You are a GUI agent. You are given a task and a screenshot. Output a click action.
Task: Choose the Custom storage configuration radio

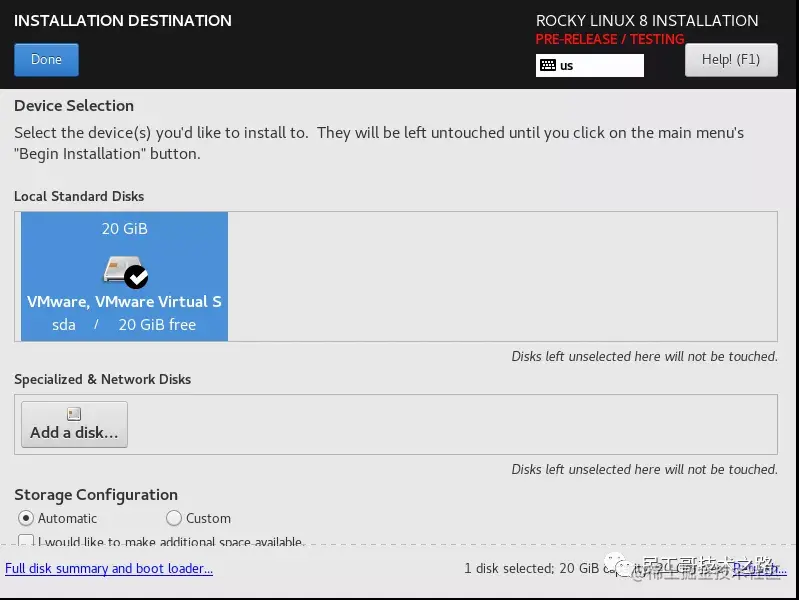[174, 518]
